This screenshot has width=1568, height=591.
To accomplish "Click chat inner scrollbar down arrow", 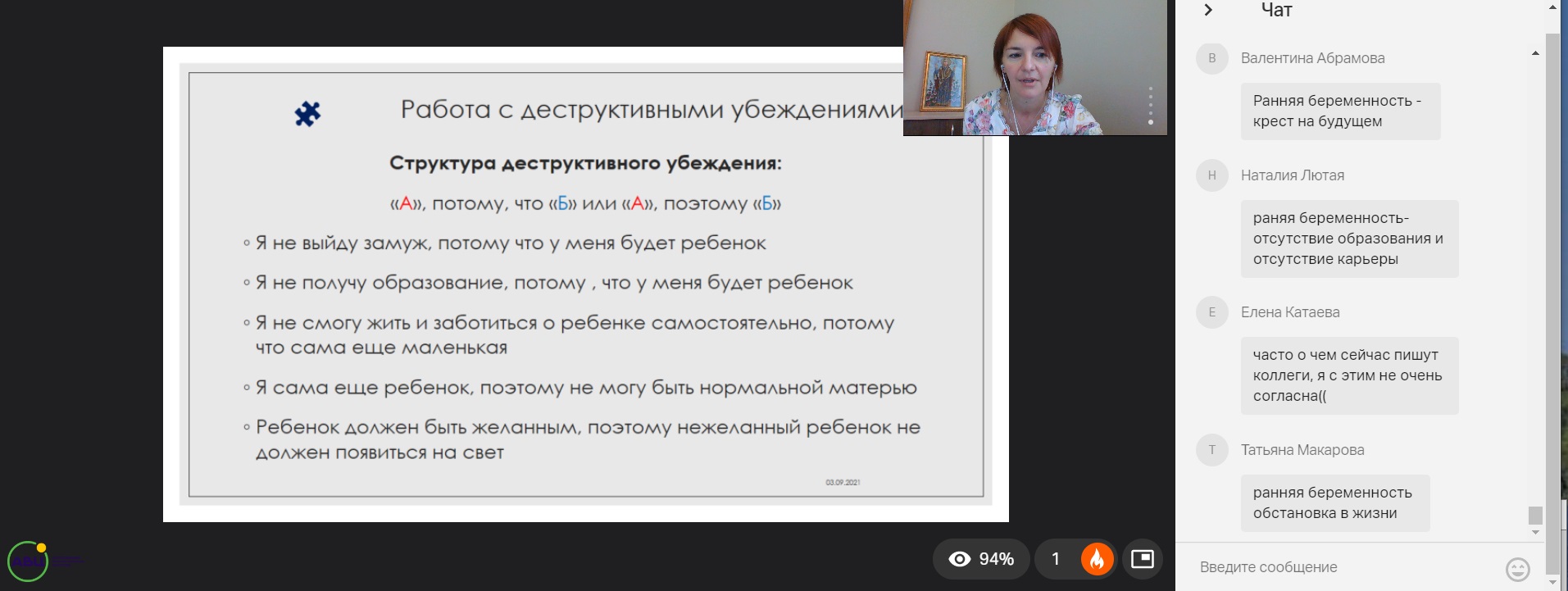I will pos(1535,532).
